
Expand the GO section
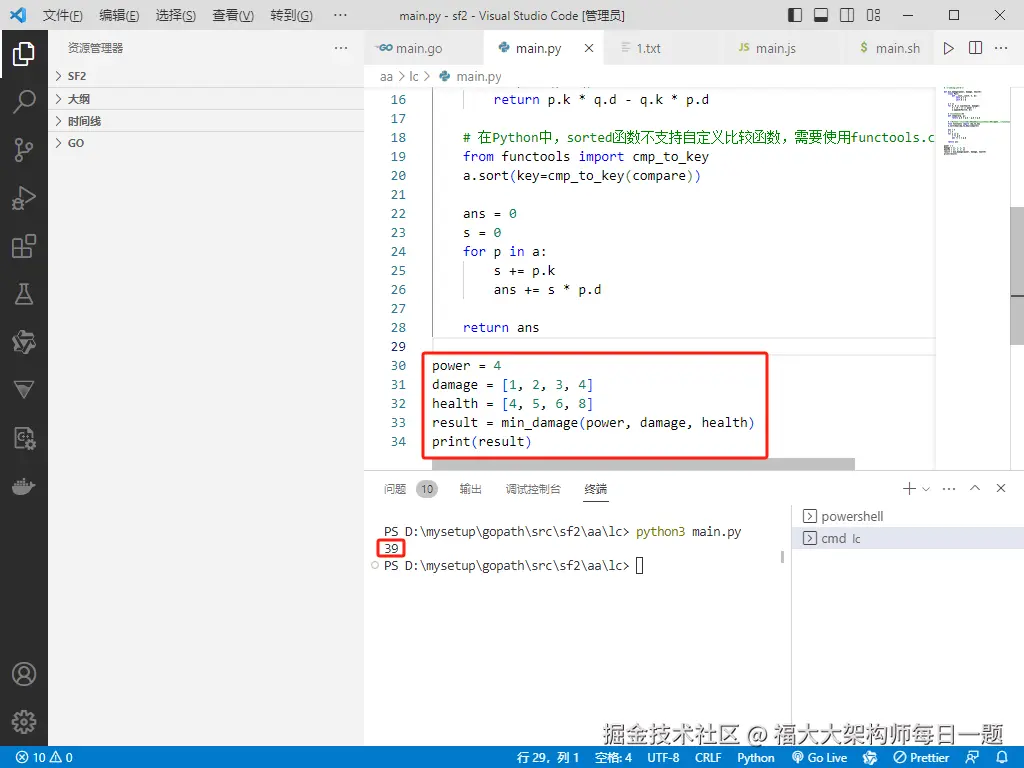tap(206, 143)
